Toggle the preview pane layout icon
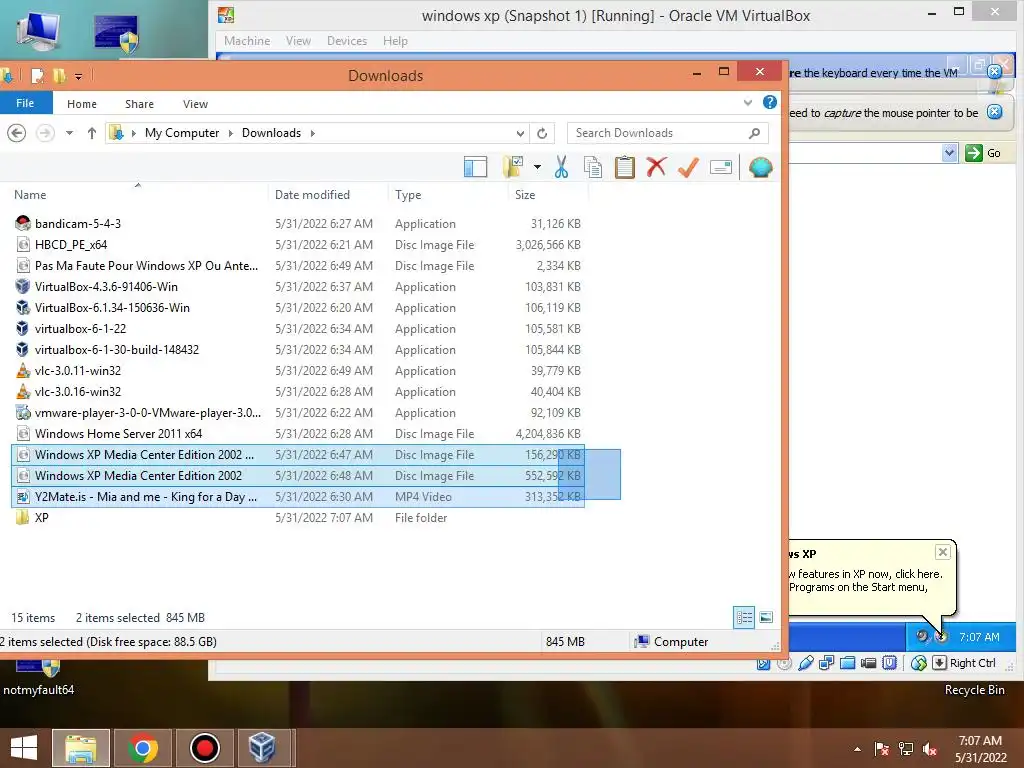 475,167
